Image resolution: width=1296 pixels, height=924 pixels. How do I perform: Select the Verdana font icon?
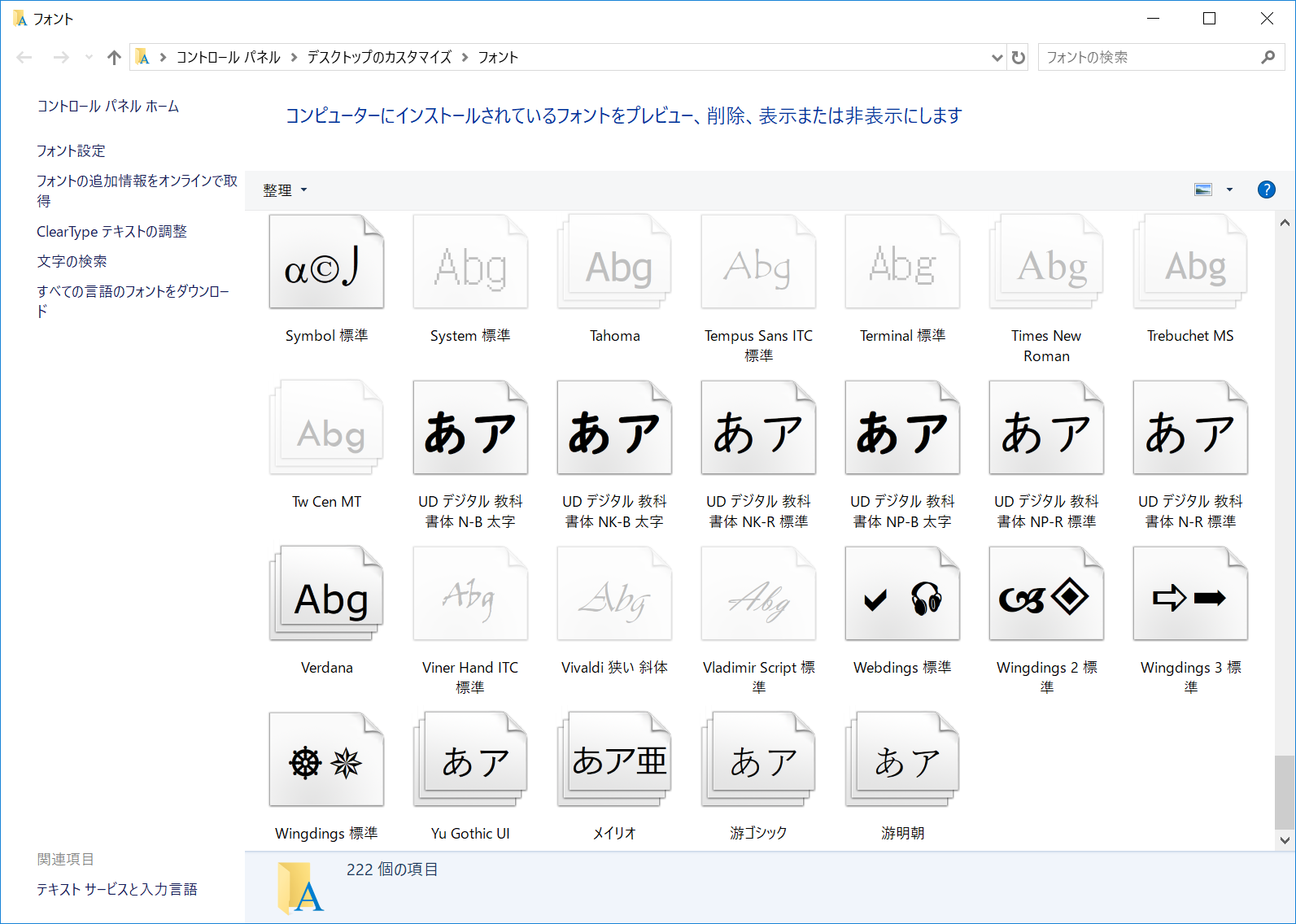326,594
